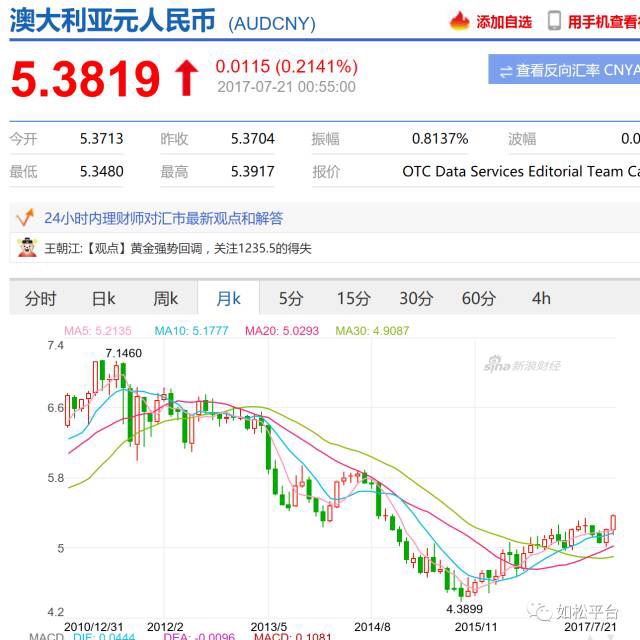The width and height of the screenshot is (640, 640).
Task: Click the 4.3899 low price label
Action: click(x=464, y=609)
